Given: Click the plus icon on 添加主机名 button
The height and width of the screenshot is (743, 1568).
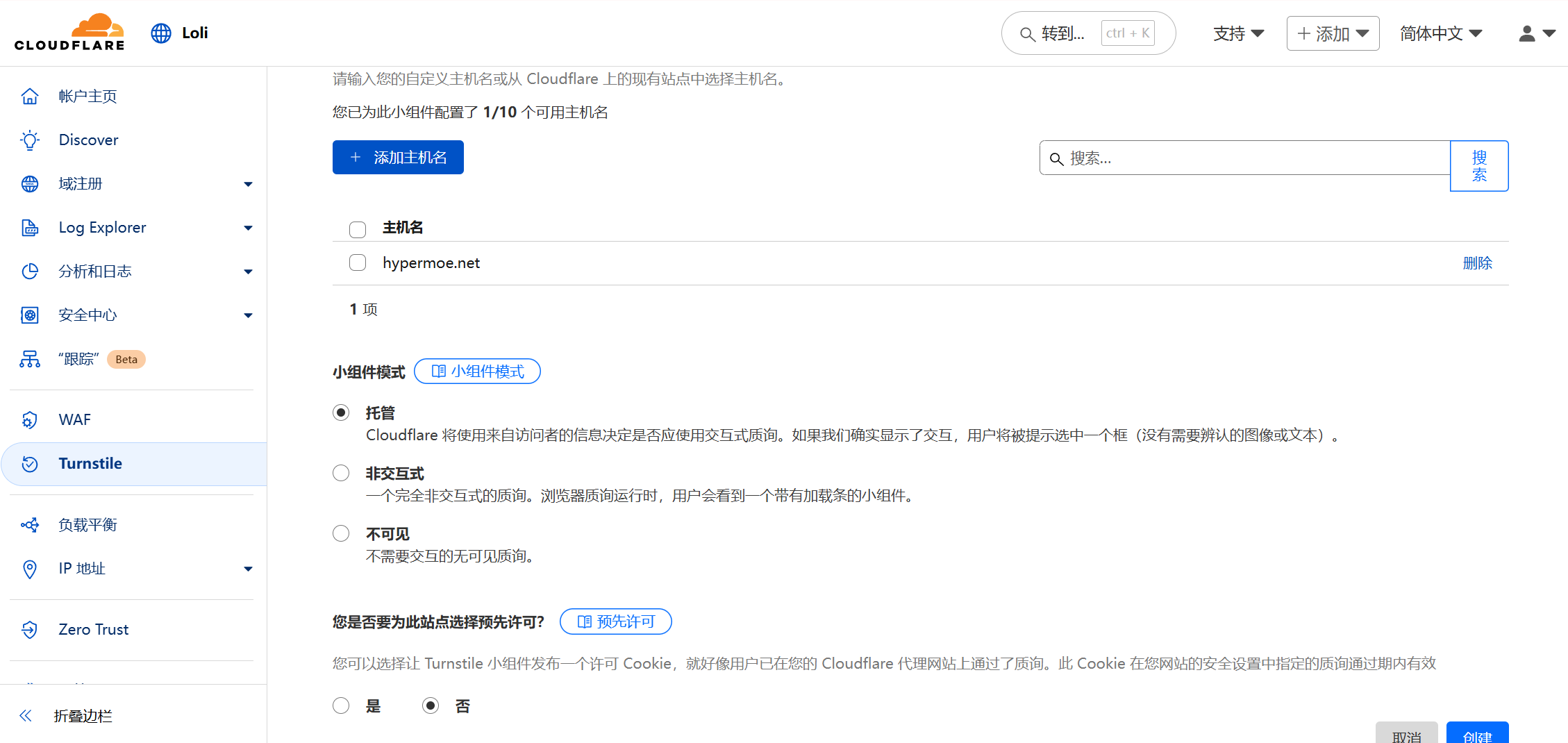Looking at the screenshot, I should click(356, 157).
